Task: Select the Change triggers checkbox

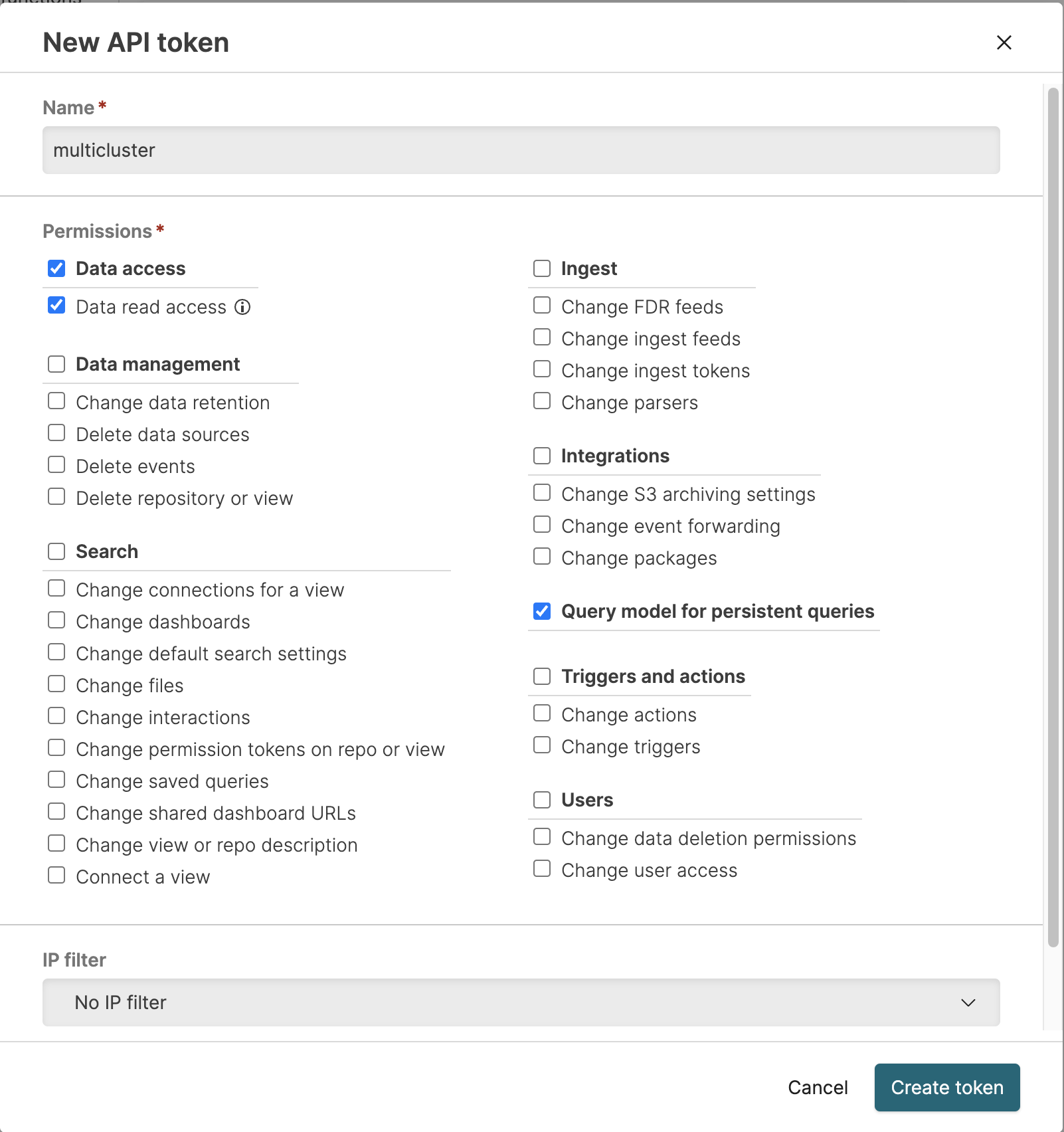Action: point(542,745)
